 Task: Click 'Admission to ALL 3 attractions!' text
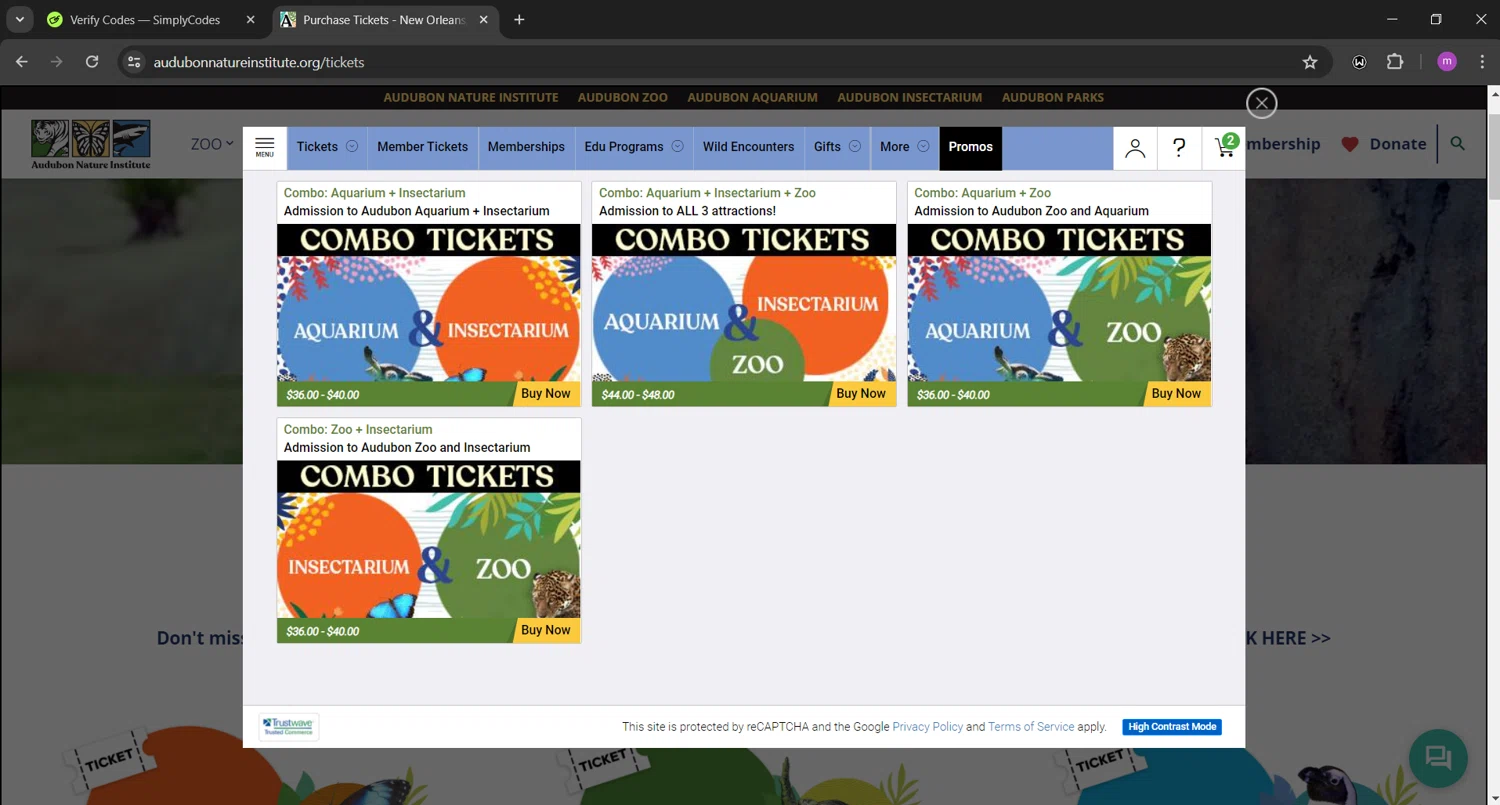pyautogui.click(x=687, y=211)
